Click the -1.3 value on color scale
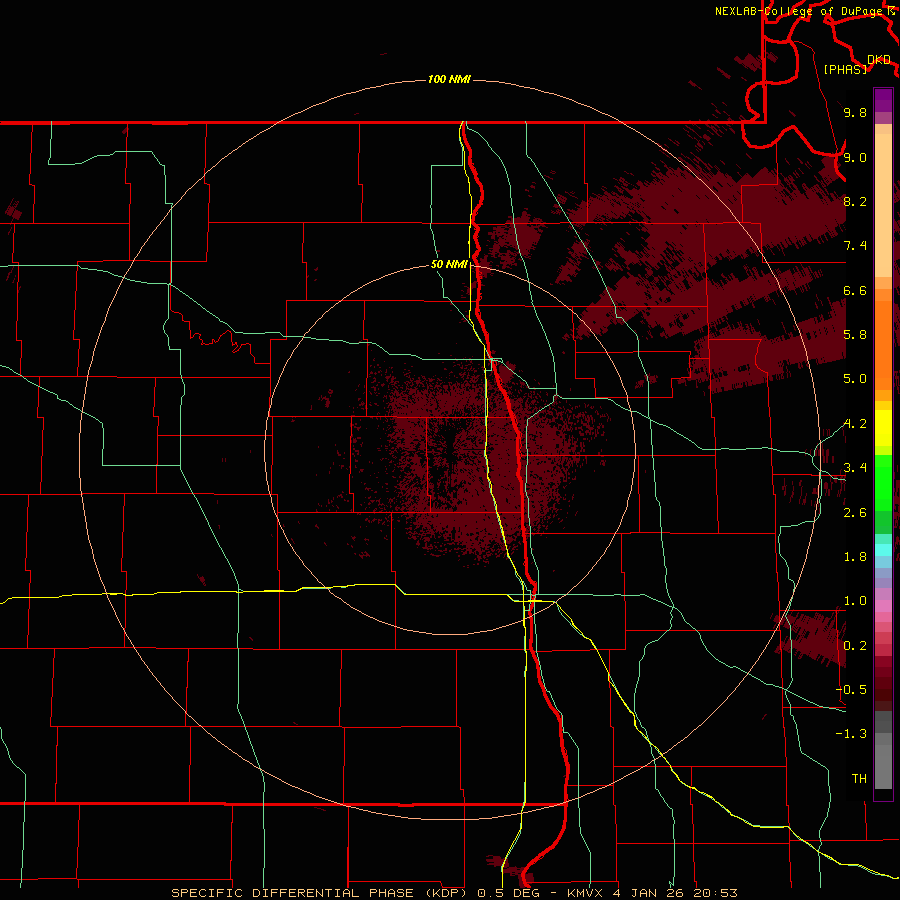The image size is (900, 900). pyautogui.click(x=851, y=734)
